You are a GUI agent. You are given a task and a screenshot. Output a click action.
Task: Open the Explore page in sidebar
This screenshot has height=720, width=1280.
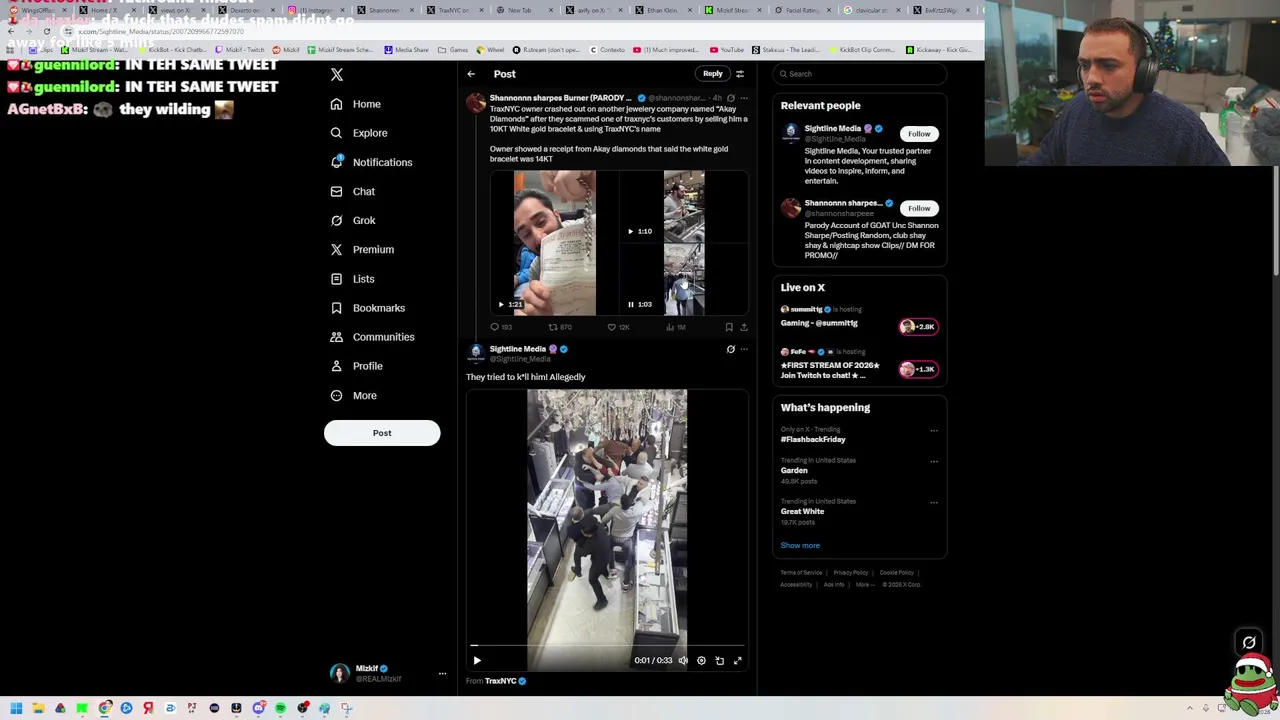[358, 133]
